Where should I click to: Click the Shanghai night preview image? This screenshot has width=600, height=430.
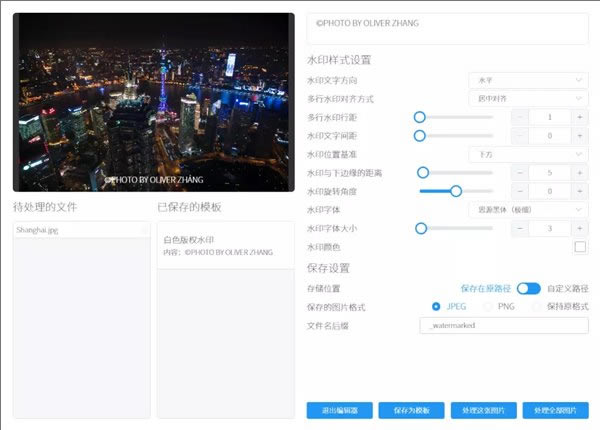(154, 102)
